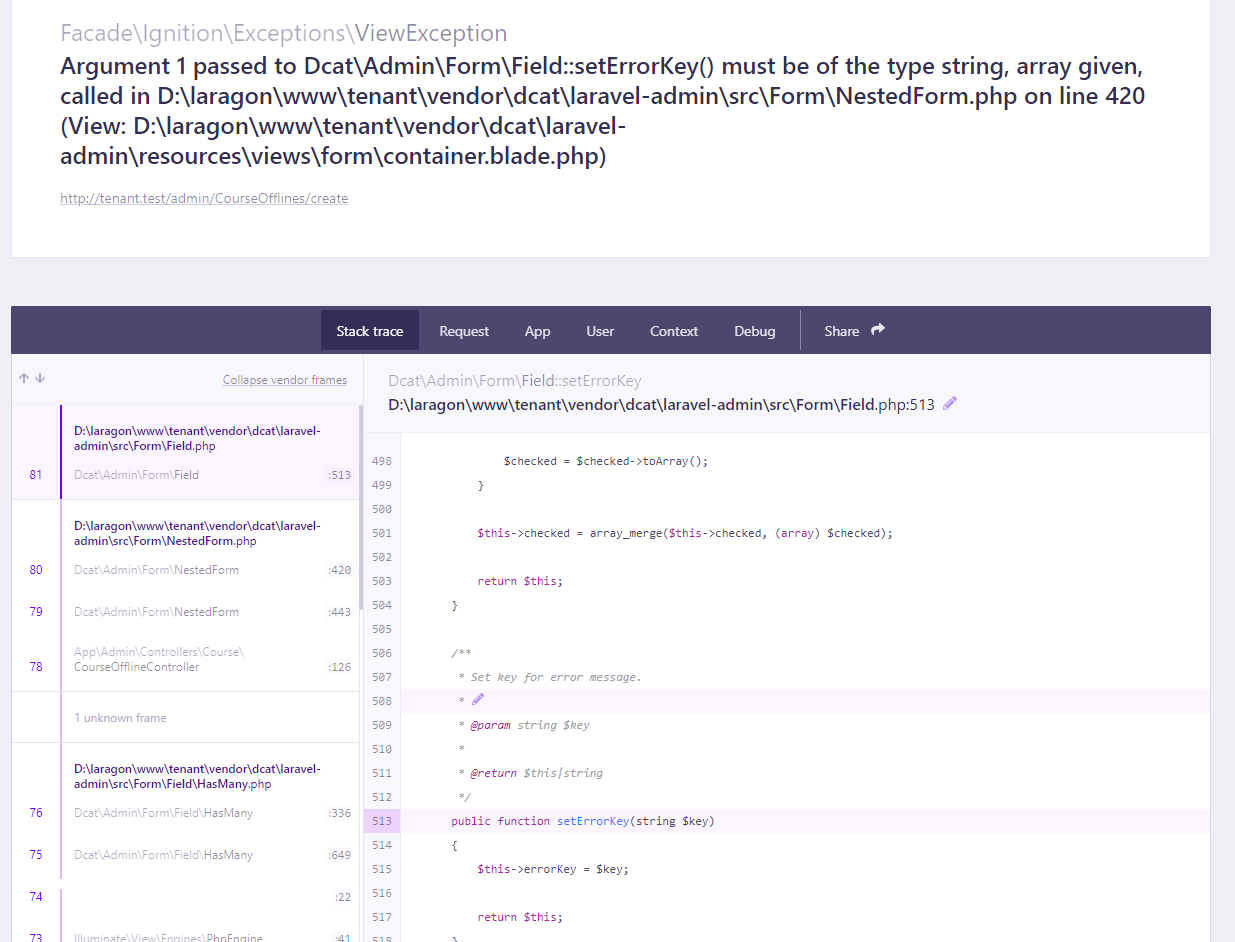
Task: Open the Debug tab
Action: (x=755, y=331)
